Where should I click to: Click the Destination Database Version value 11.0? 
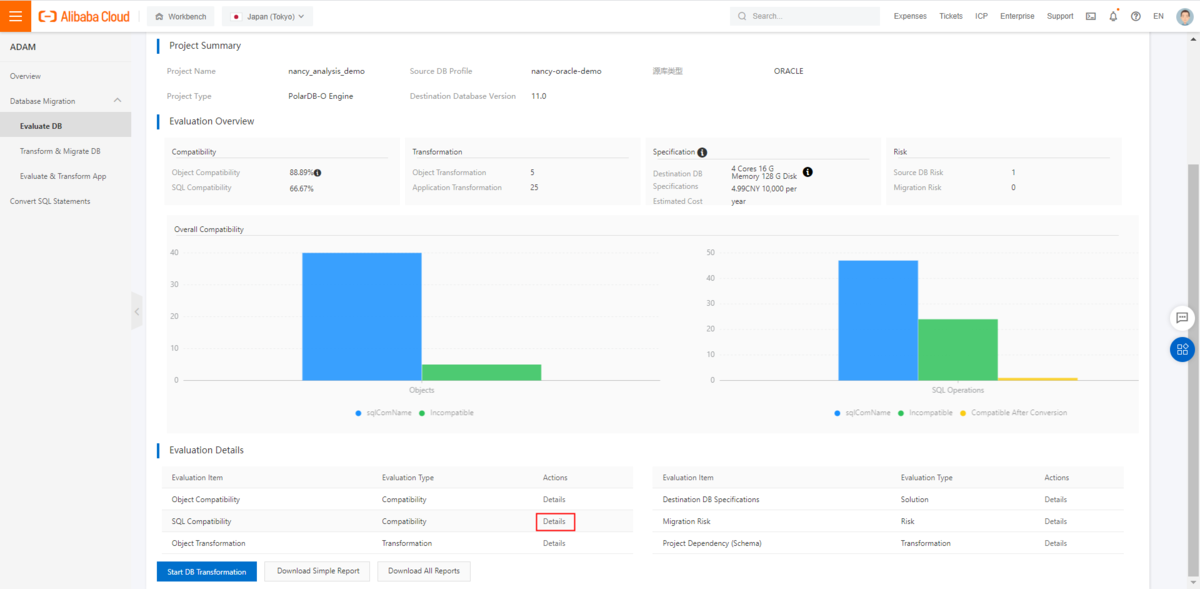(x=538, y=96)
